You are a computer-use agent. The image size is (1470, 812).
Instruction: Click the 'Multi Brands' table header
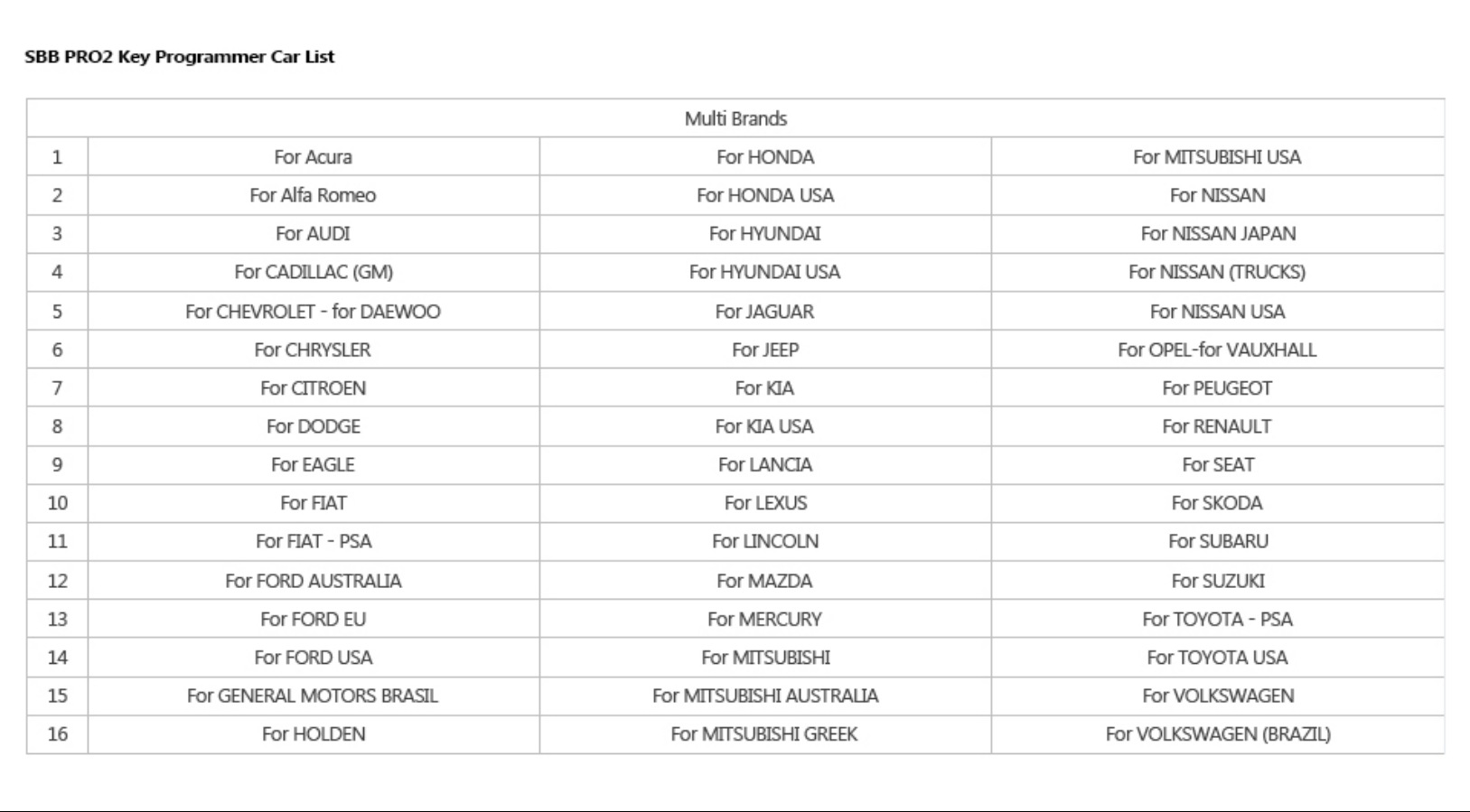(735, 118)
